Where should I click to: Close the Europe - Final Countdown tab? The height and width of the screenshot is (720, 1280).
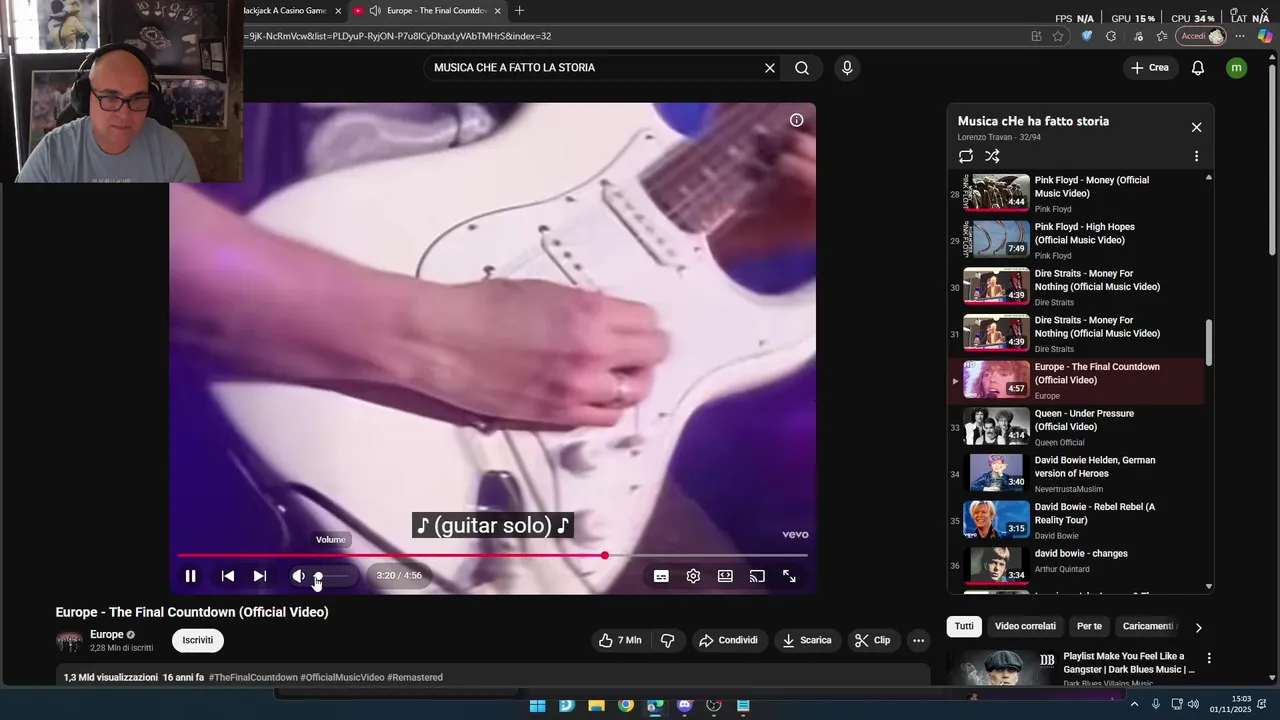click(x=497, y=11)
